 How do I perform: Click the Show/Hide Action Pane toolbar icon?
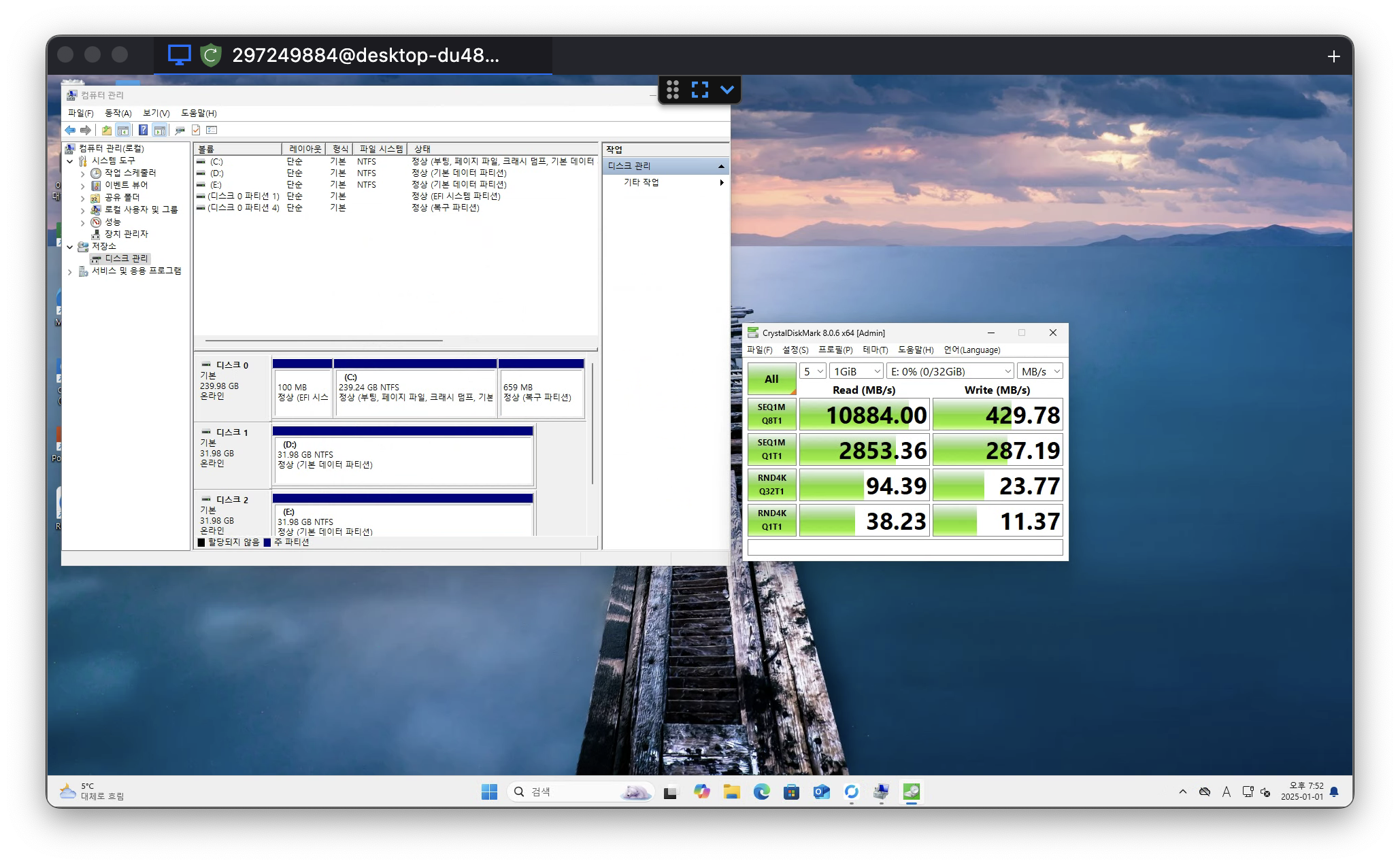tap(160, 130)
